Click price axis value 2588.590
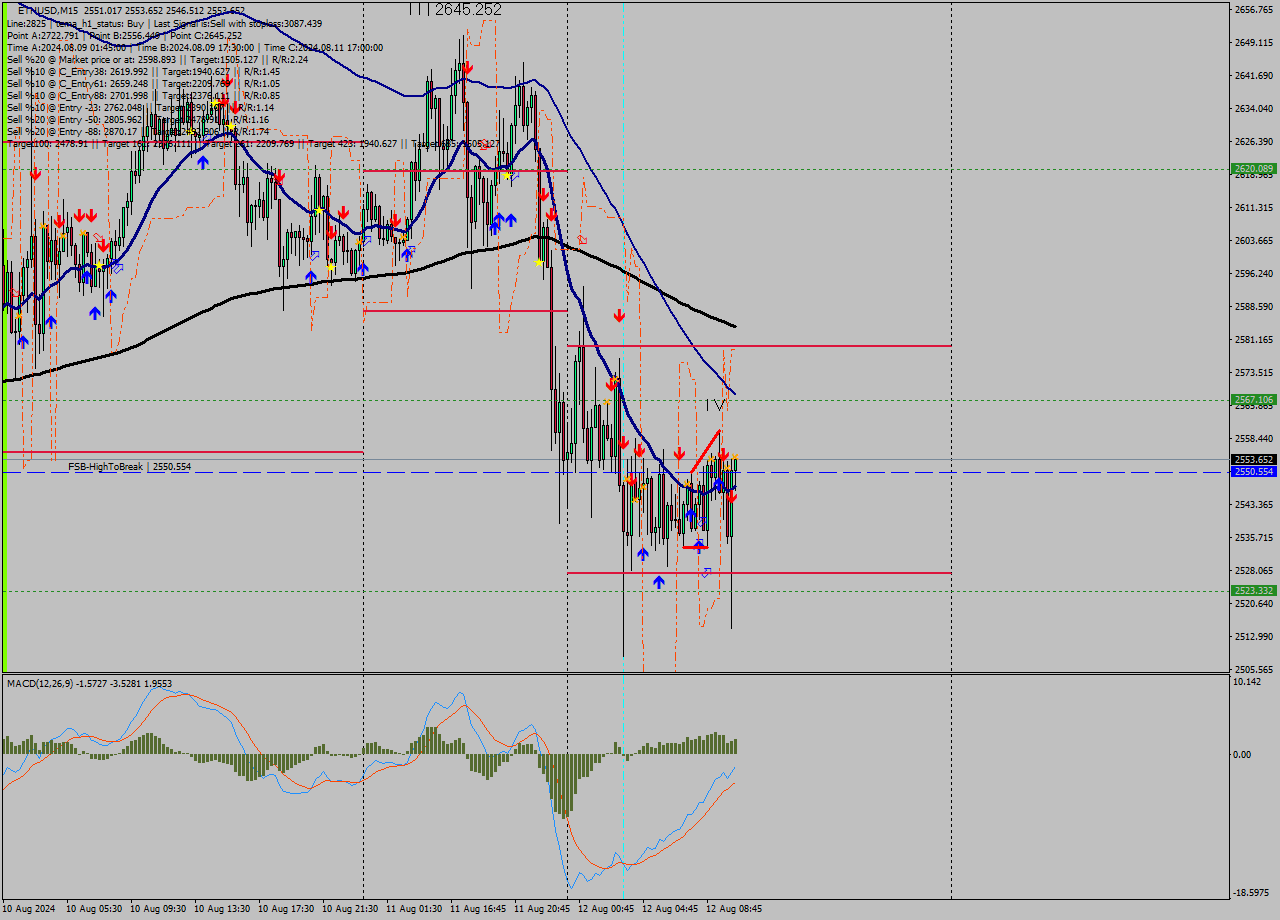Screen dimensions: 1280x920 coord(1254,306)
